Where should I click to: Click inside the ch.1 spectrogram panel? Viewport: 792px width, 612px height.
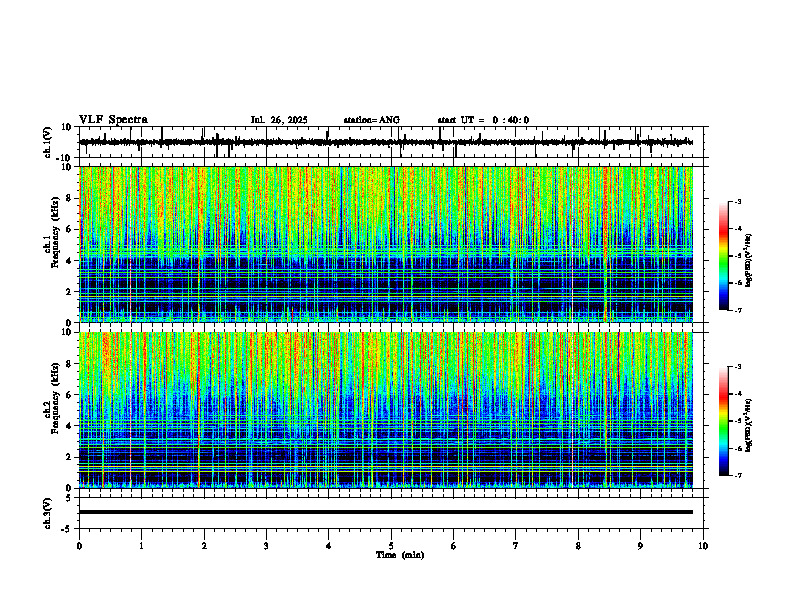[386, 244]
